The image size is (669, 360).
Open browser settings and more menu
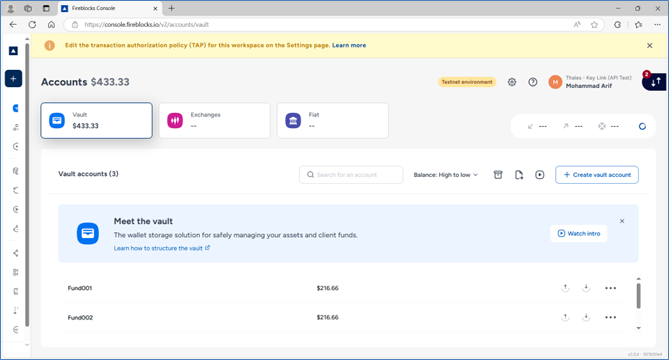657,25
